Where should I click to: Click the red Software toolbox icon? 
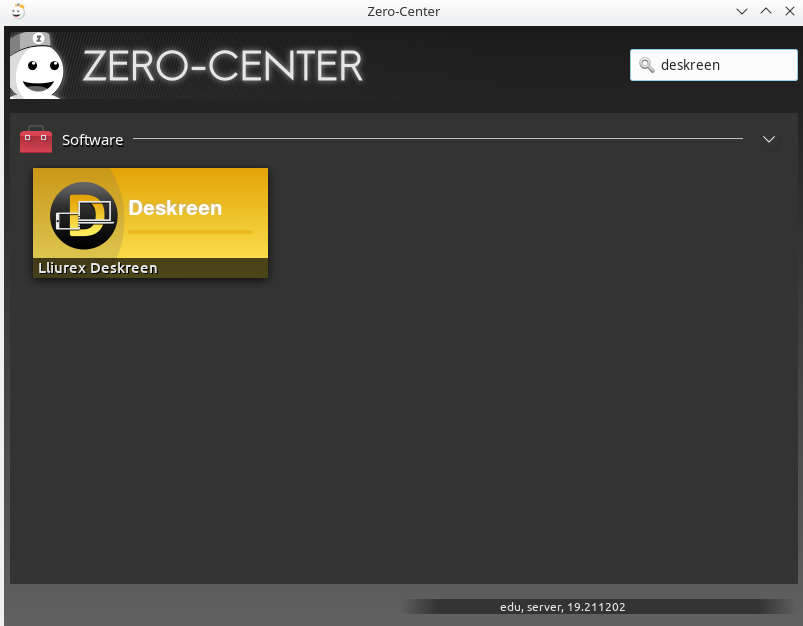pos(36,140)
